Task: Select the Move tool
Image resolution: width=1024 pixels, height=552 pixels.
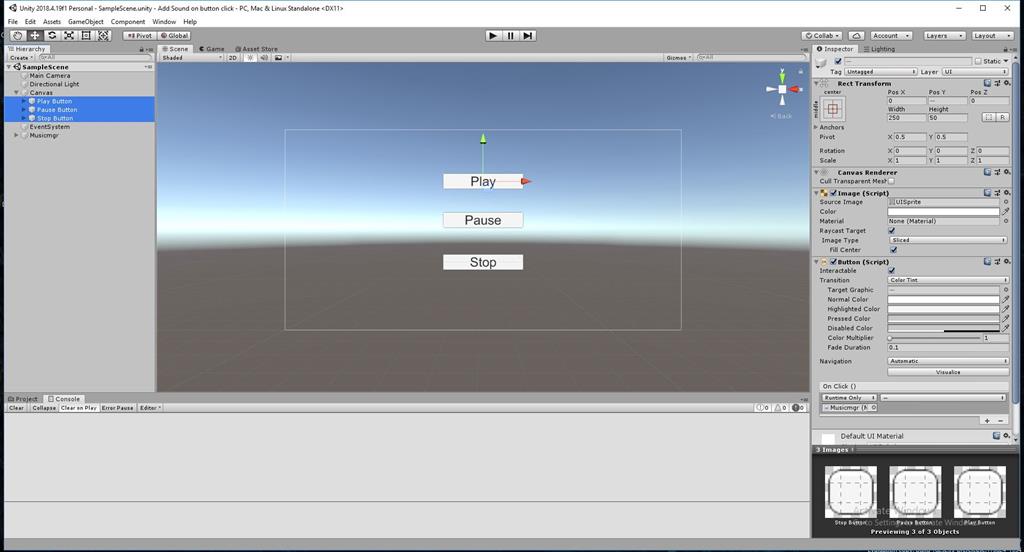Action: pos(35,35)
